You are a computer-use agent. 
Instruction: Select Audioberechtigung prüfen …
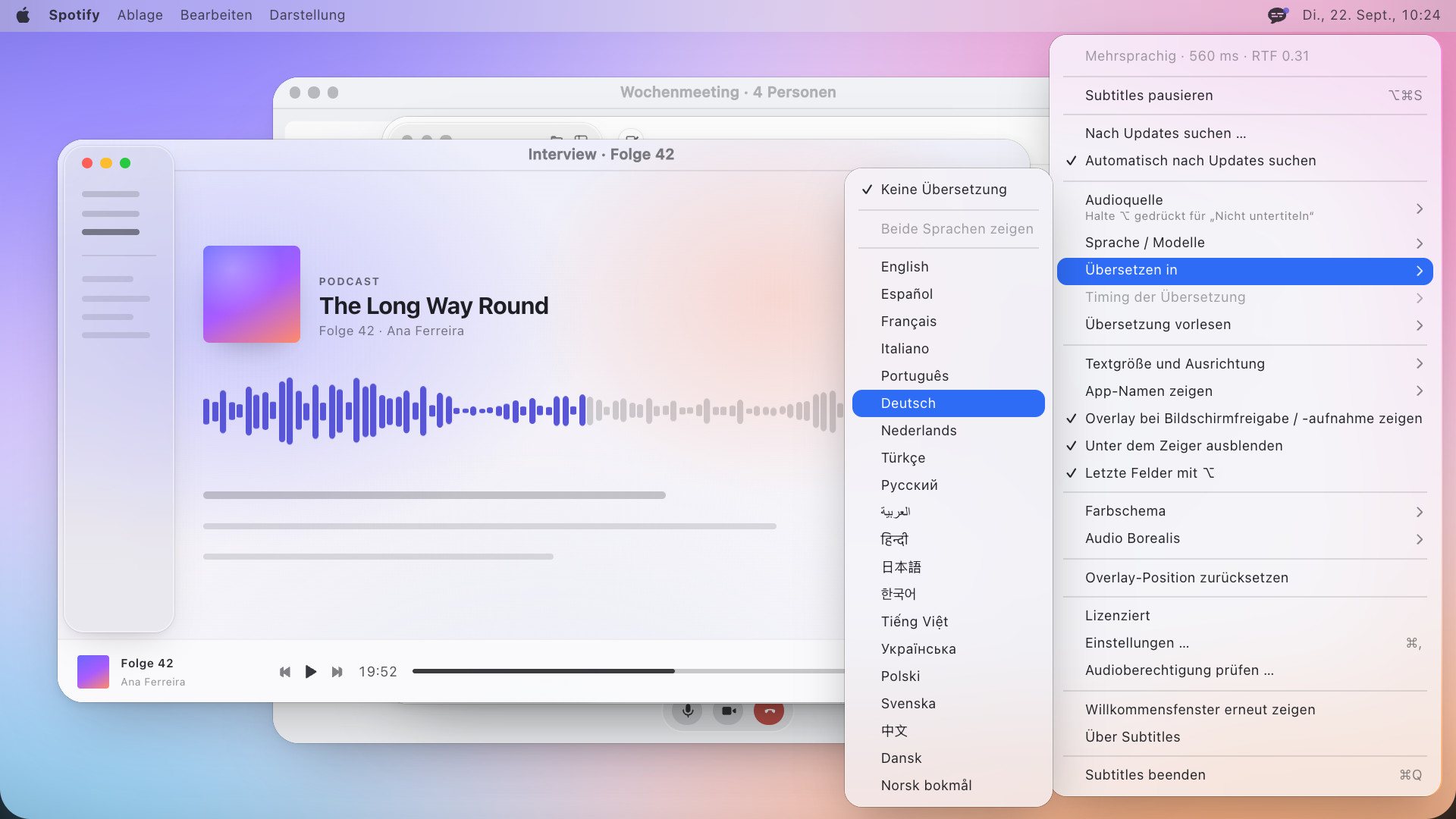pyautogui.click(x=1245, y=670)
